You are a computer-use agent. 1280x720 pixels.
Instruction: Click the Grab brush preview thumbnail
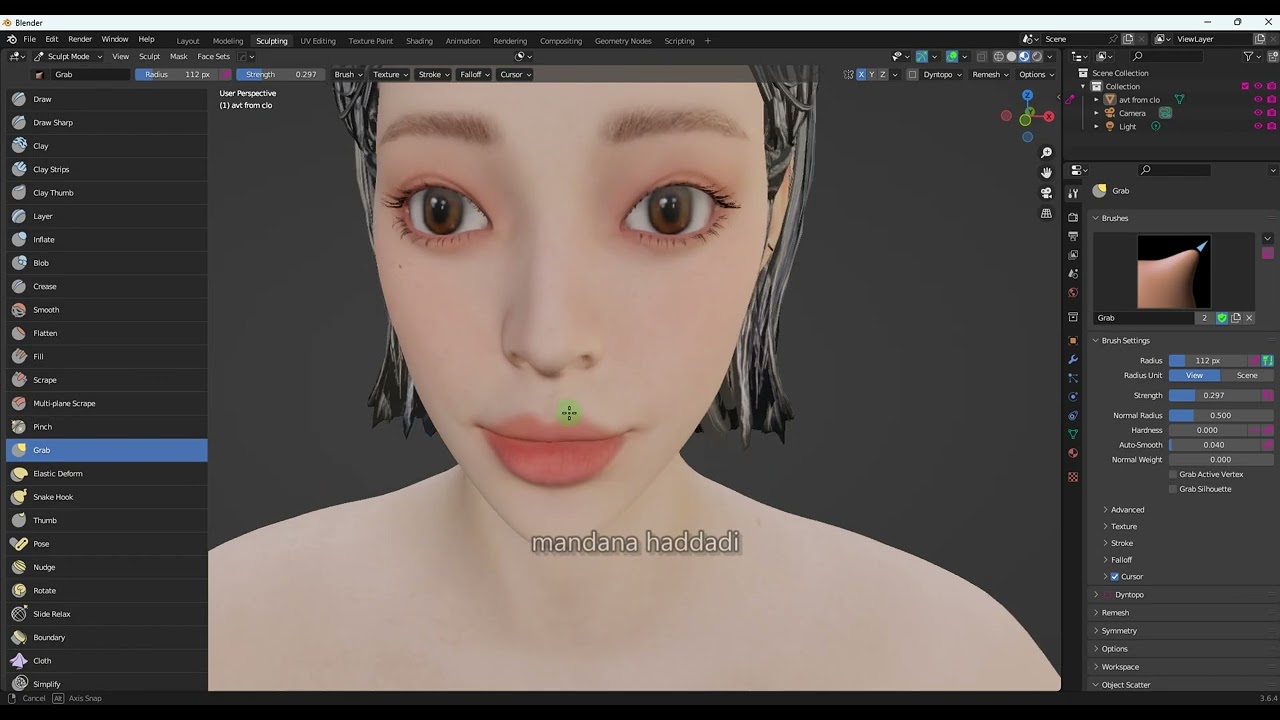click(1174, 272)
